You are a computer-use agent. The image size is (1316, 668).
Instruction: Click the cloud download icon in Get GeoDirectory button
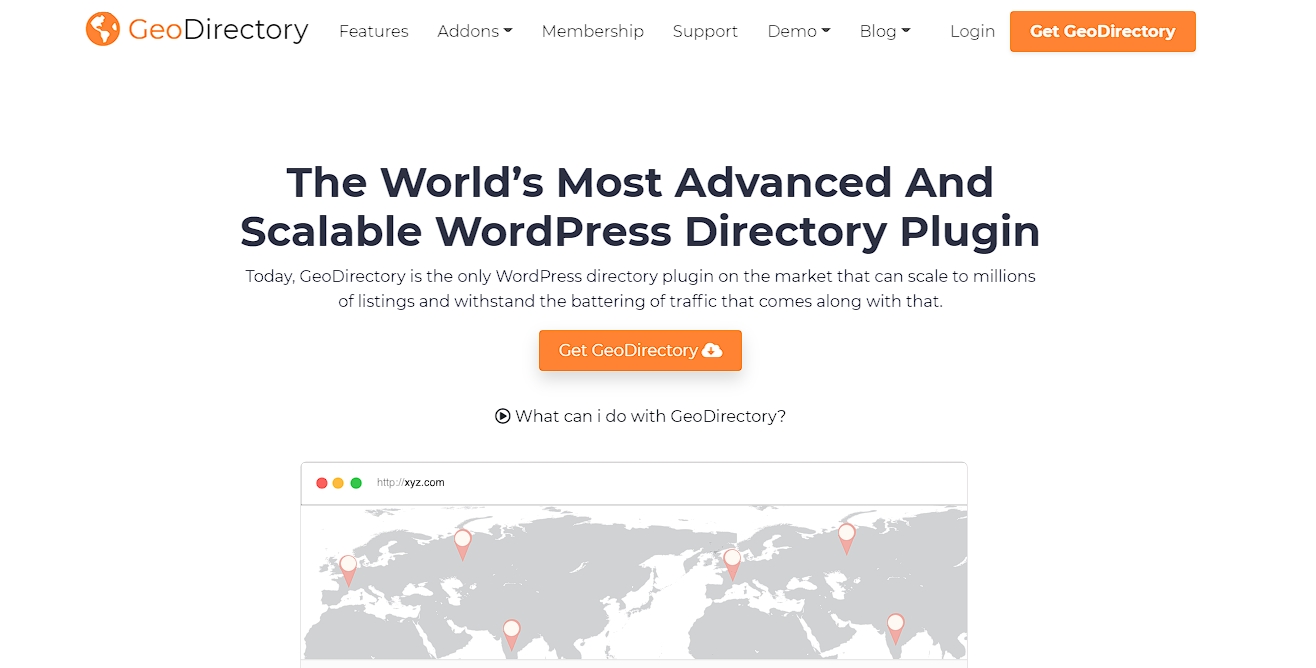(x=712, y=350)
